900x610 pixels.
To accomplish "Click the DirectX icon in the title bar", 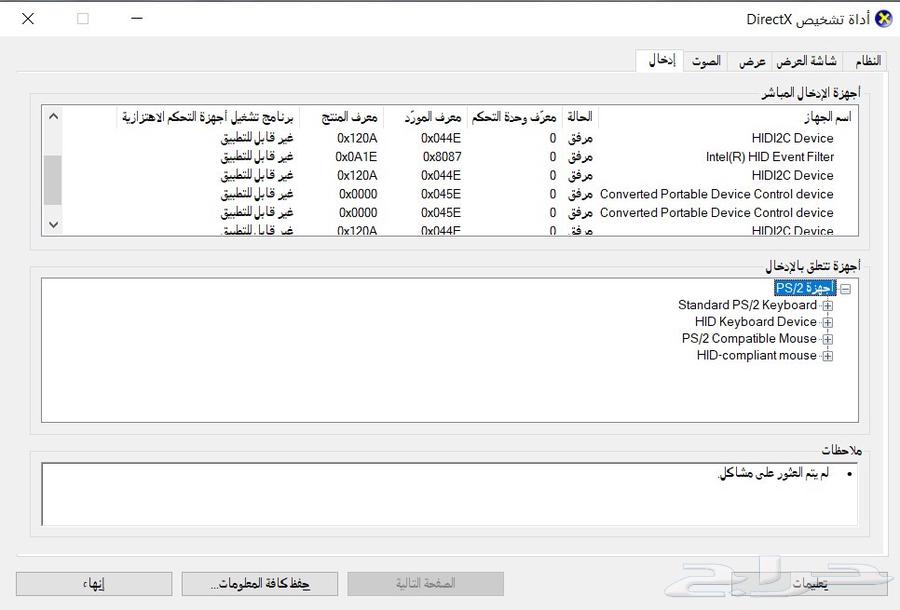I will (884, 17).
